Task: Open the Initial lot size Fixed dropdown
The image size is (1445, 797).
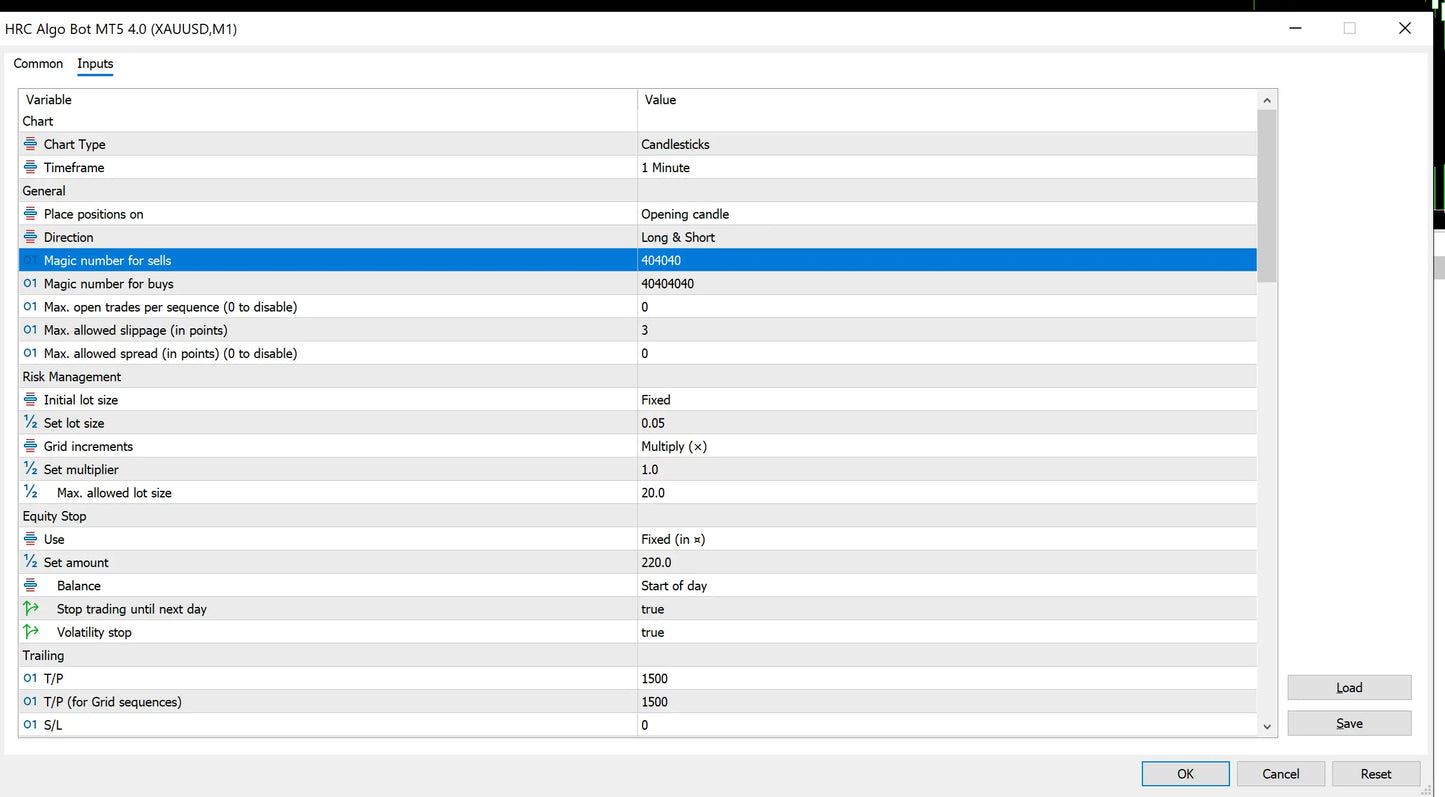Action: (x=946, y=400)
